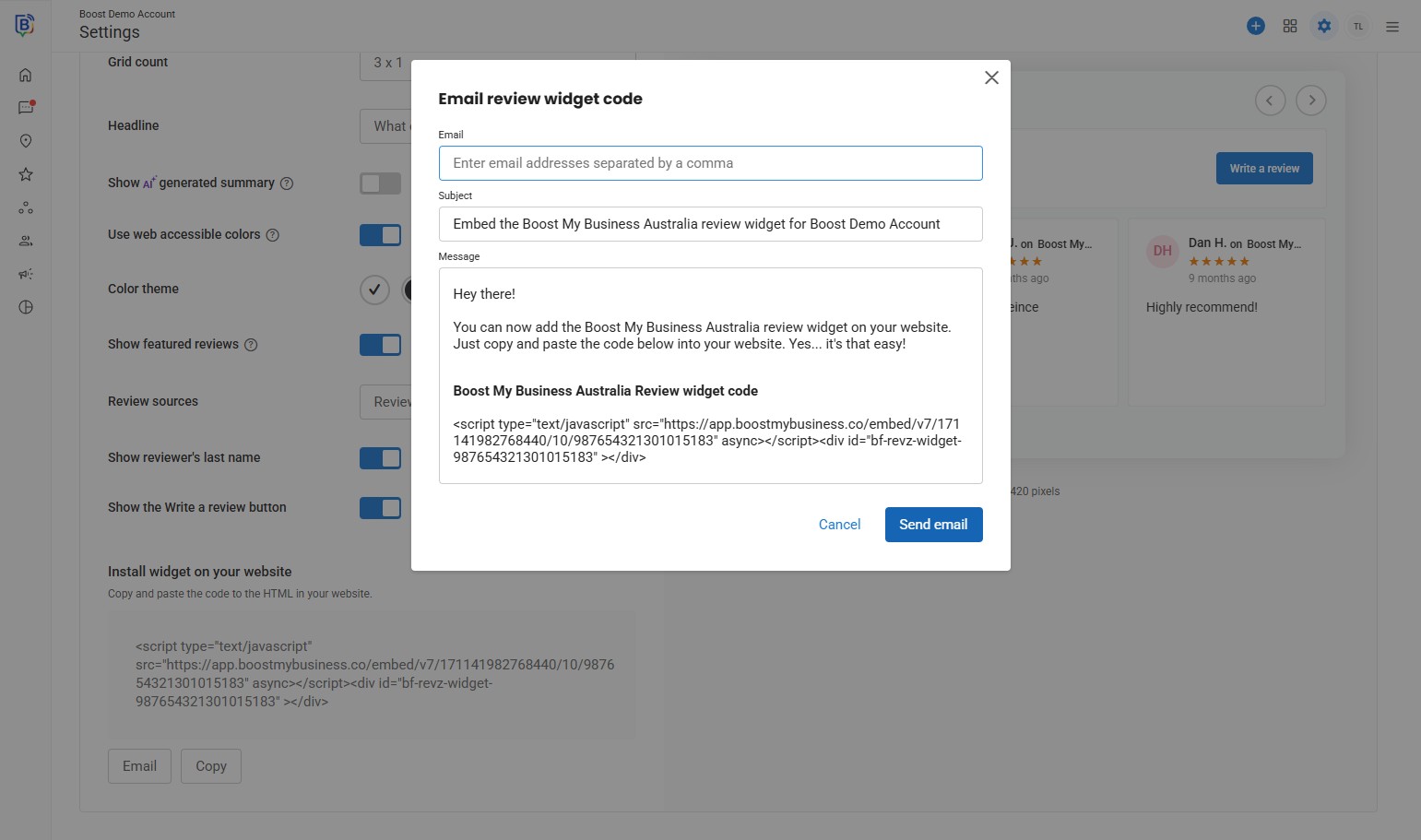Click the home icon in the sidebar
Screen dimensions: 1421x840
tap(26, 76)
